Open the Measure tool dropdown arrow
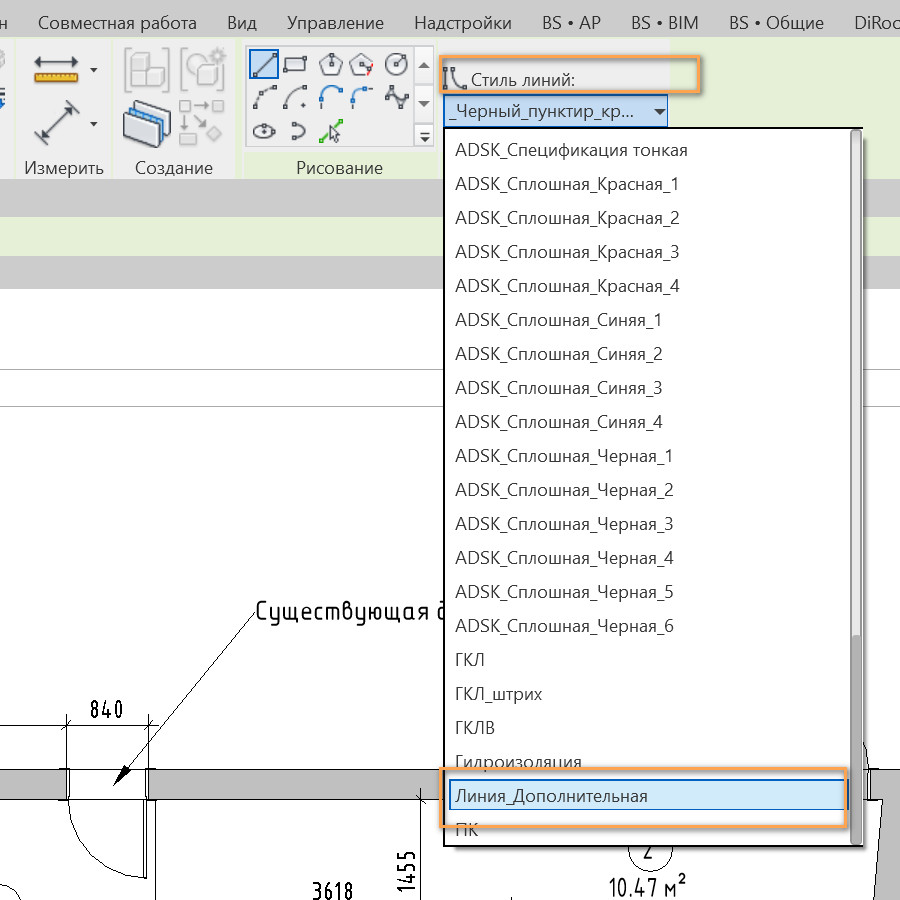 tap(94, 70)
